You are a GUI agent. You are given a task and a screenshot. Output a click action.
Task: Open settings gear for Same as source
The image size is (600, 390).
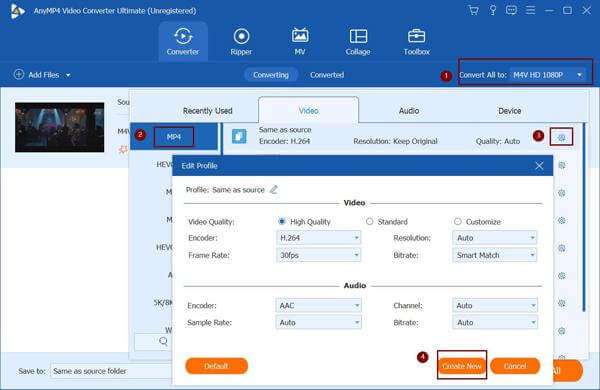pos(561,137)
